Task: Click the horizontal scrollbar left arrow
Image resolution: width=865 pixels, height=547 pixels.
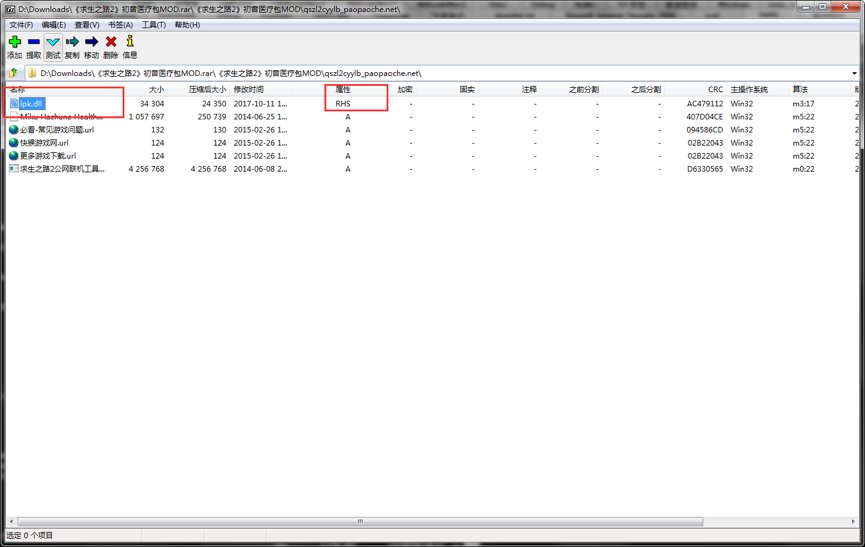Action: (x=12, y=521)
